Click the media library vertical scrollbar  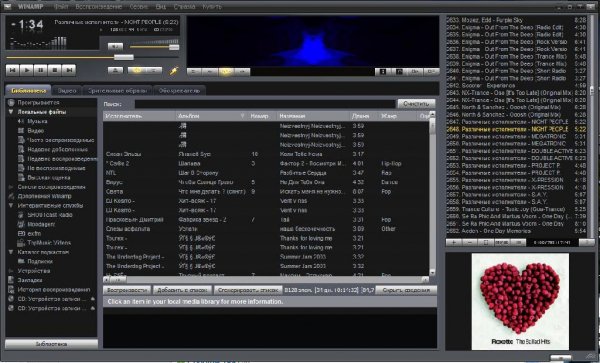coord(432,195)
